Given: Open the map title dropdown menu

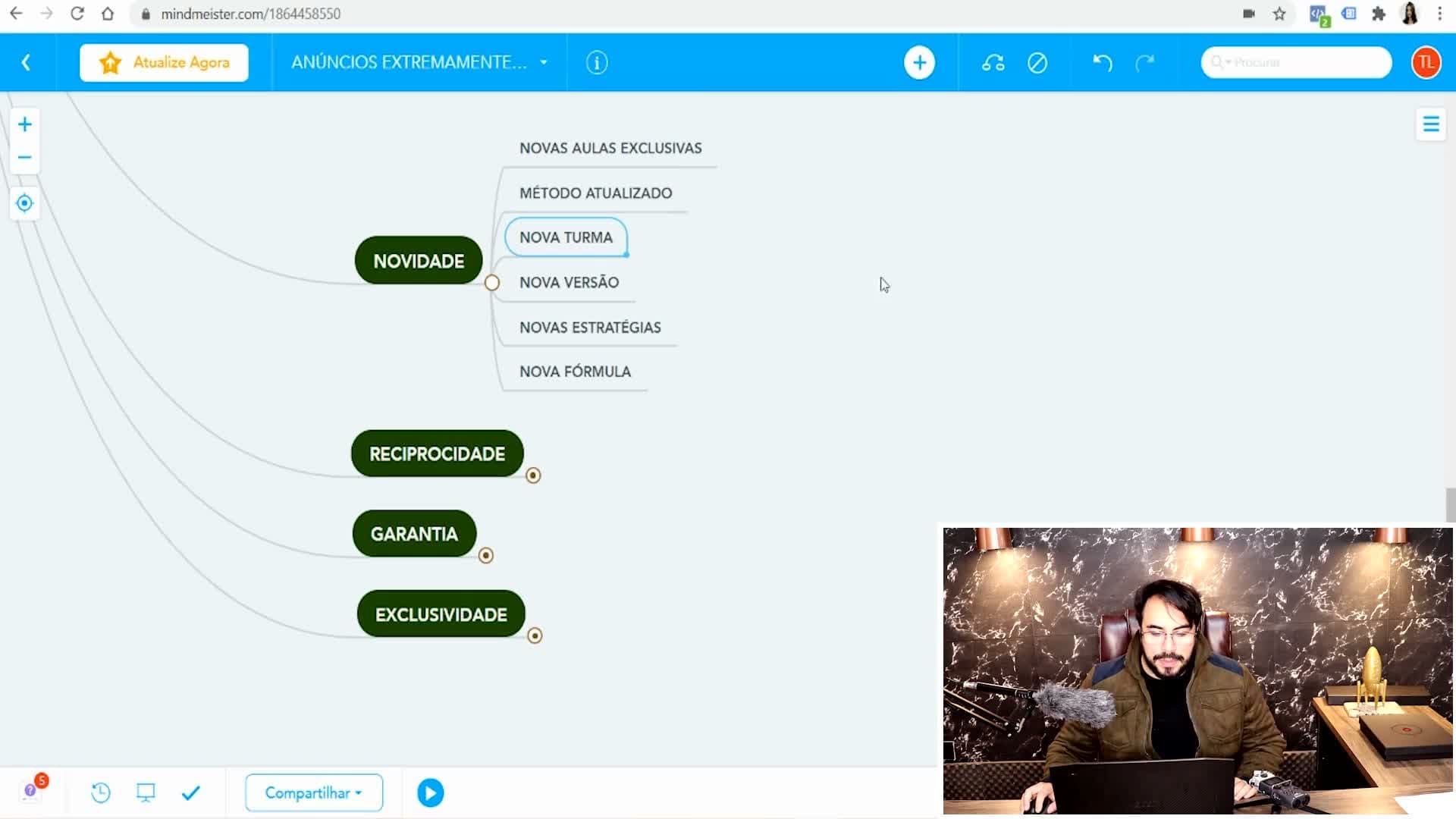Looking at the screenshot, I should (544, 62).
